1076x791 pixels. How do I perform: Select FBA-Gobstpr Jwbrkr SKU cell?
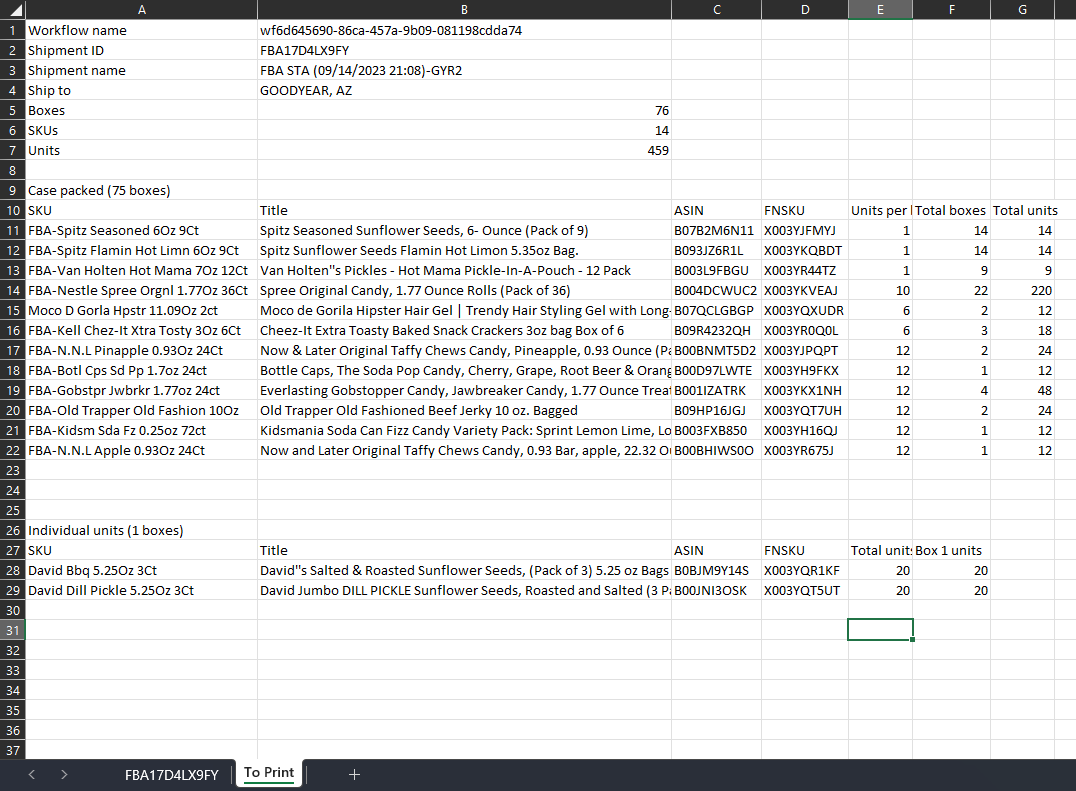pos(141,390)
